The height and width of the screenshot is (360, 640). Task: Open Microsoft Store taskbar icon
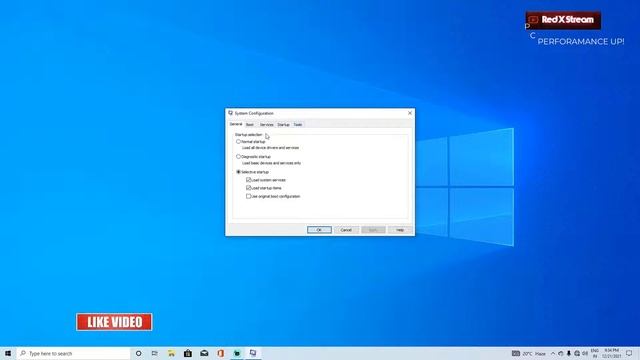[x=188, y=353]
